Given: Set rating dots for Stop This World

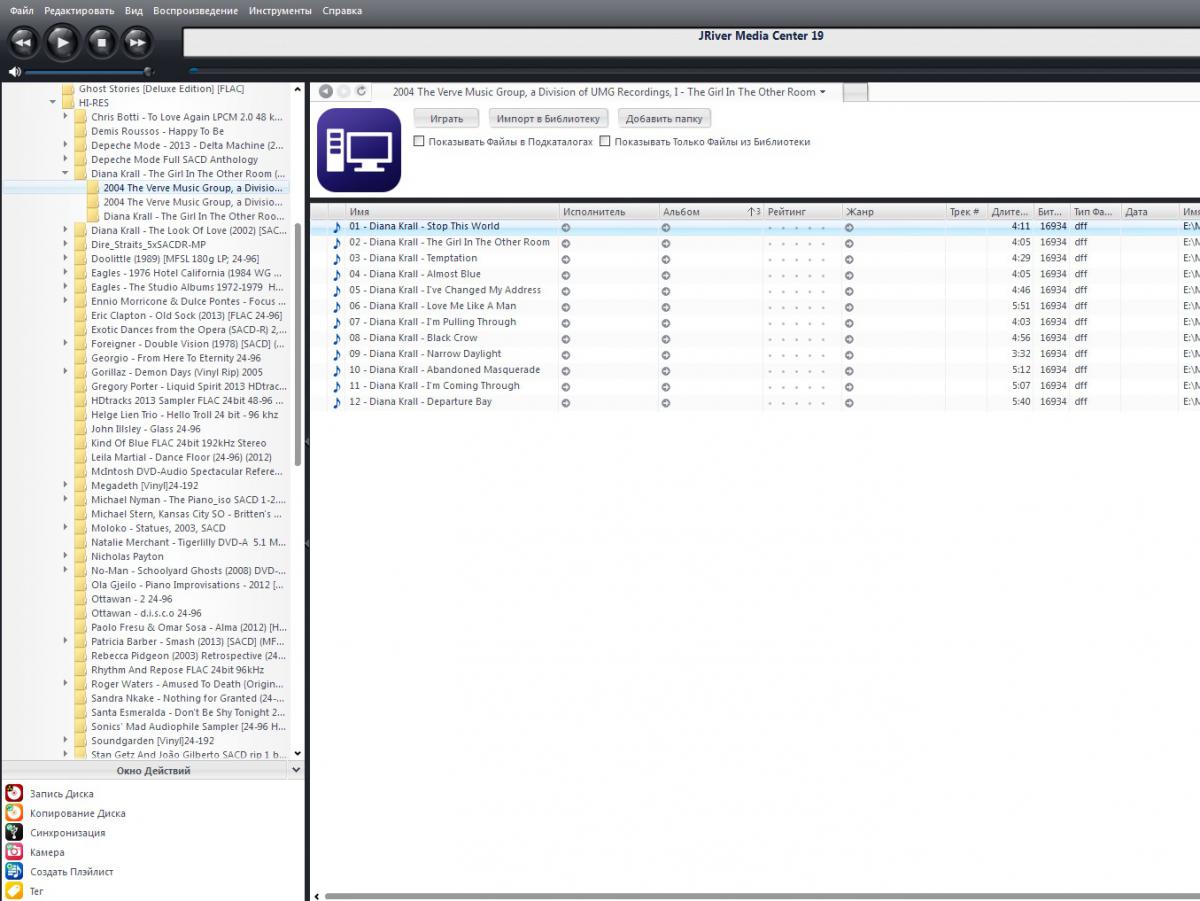Looking at the screenshot, I should point(797,228).
